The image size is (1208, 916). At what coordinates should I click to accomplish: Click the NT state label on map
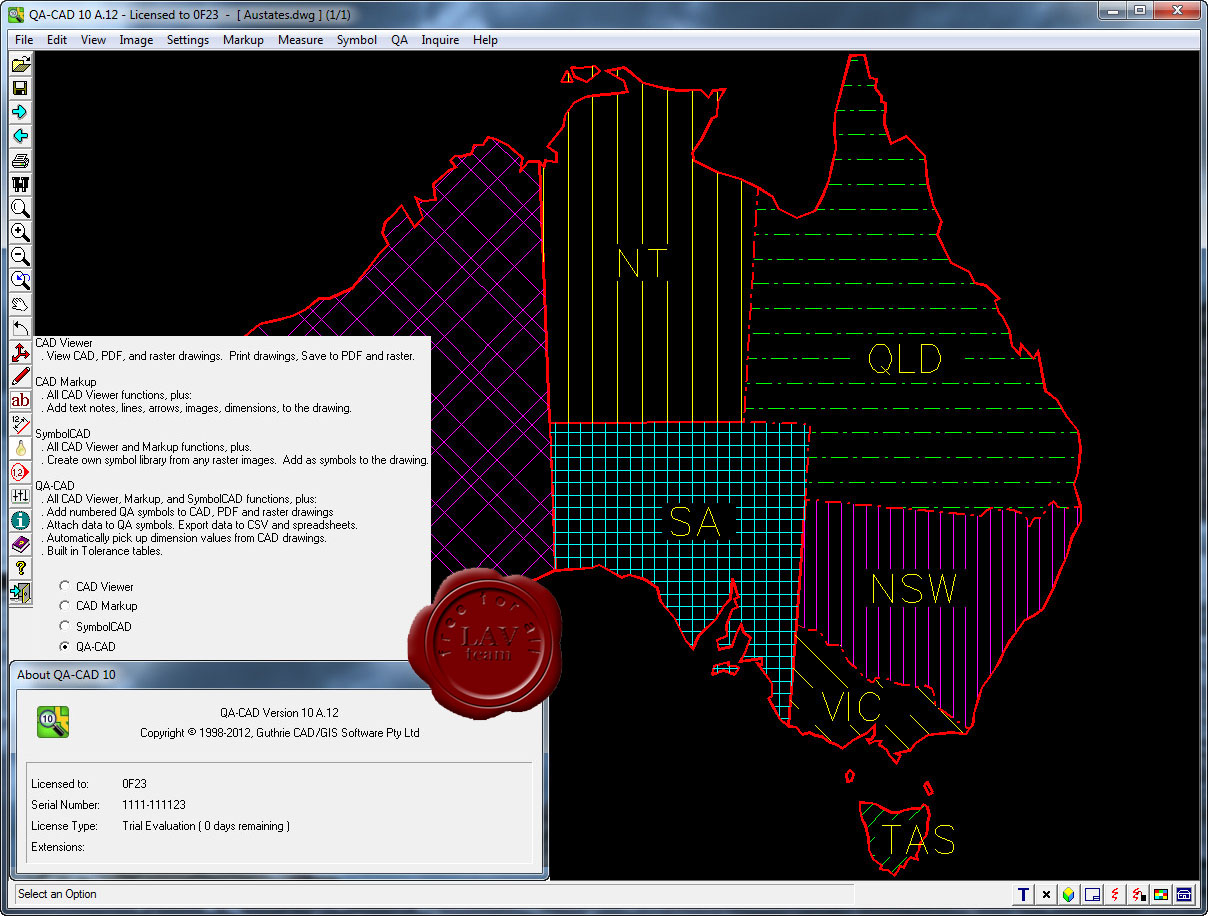click(x=642, y=265)
